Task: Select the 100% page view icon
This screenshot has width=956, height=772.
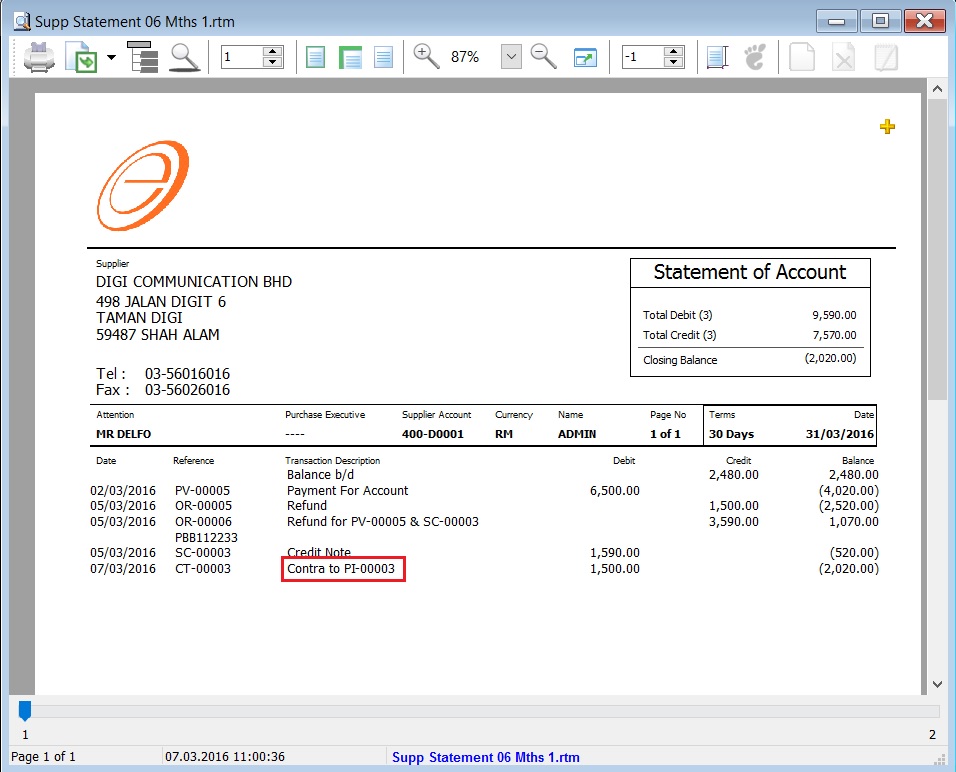Action: 383,57
